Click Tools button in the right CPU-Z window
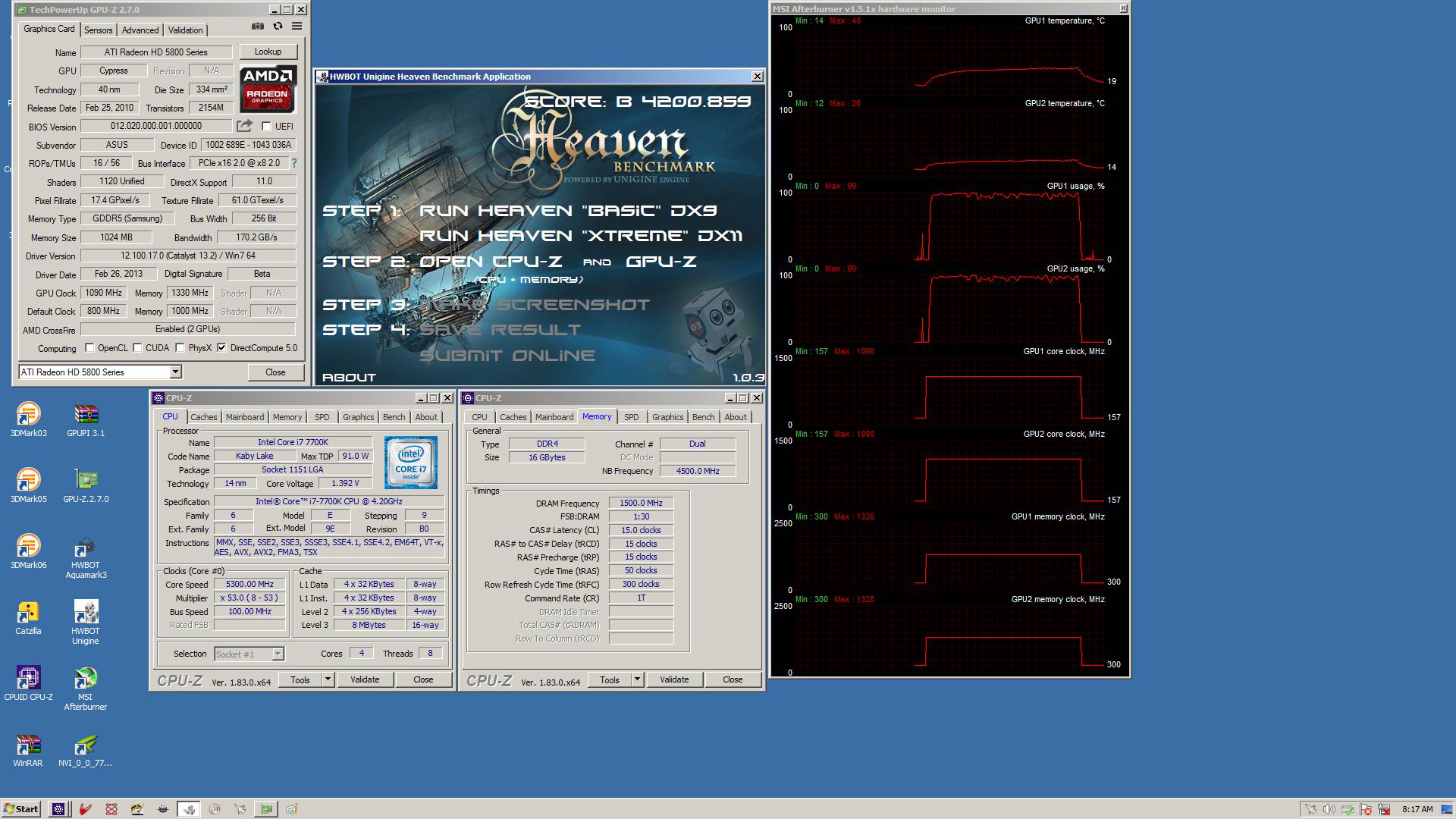Image resolution: width=1456 pixels, height=819 pixels. pos(610,679)
